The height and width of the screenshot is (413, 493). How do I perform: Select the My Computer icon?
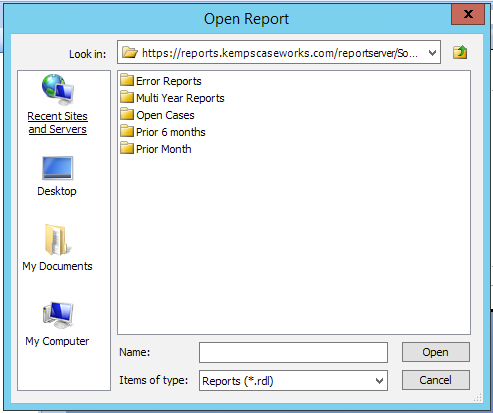[58, 315]
